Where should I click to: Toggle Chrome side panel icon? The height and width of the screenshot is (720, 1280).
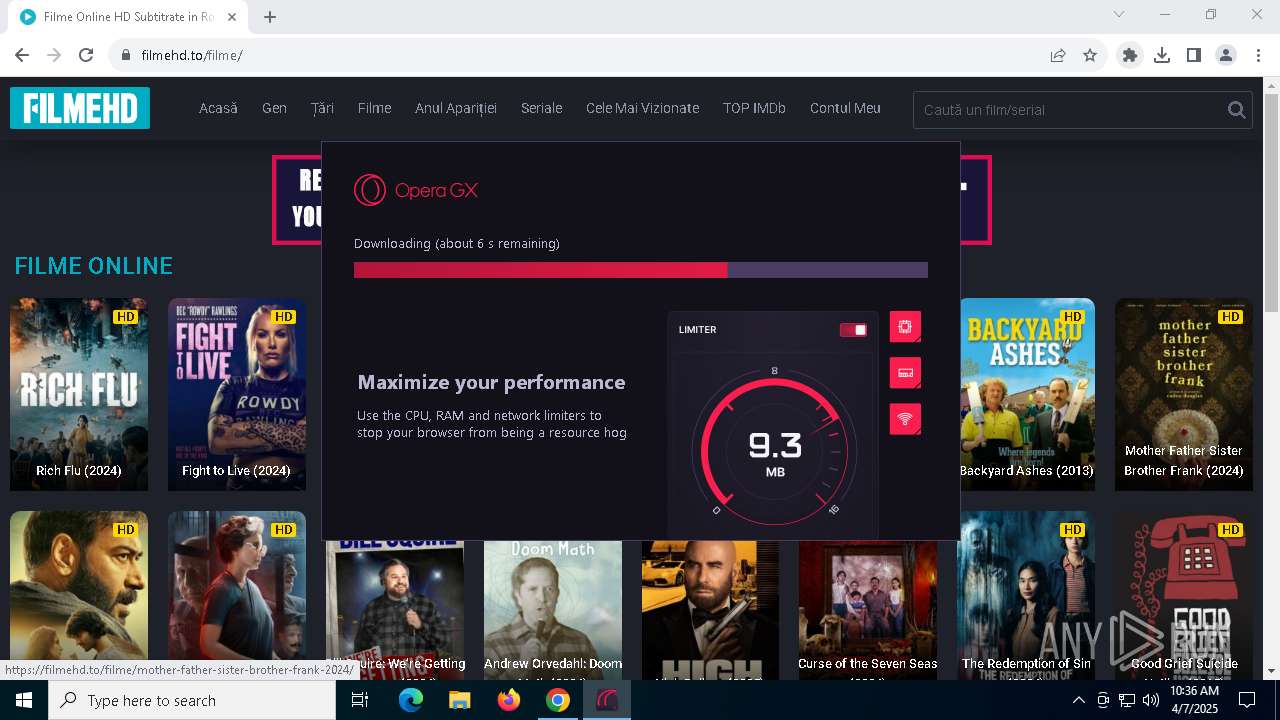[1194, 55]
